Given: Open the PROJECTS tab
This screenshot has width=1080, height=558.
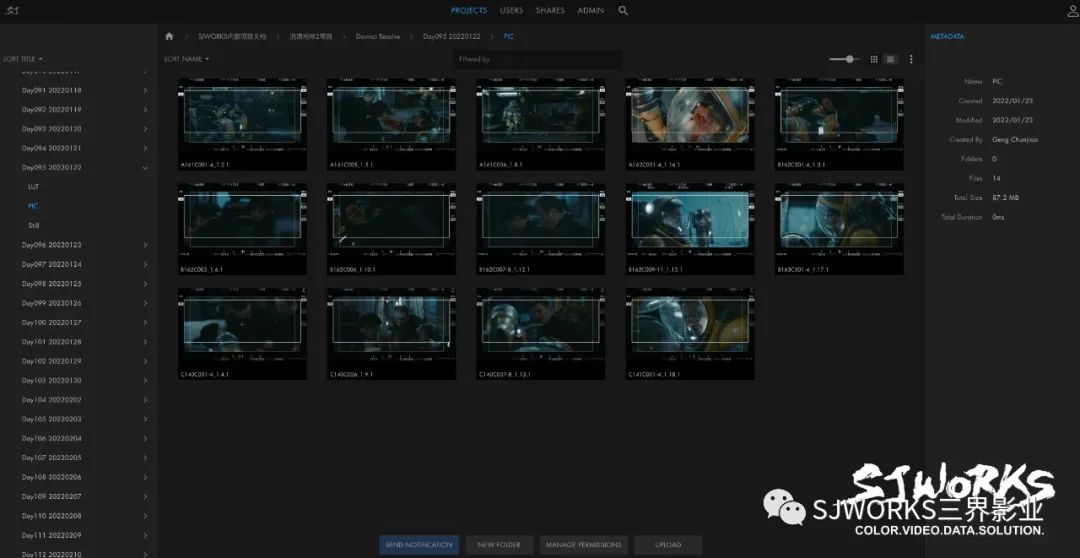Looking at the screenshot, I should pyautogui.click(x=468, y=10).
